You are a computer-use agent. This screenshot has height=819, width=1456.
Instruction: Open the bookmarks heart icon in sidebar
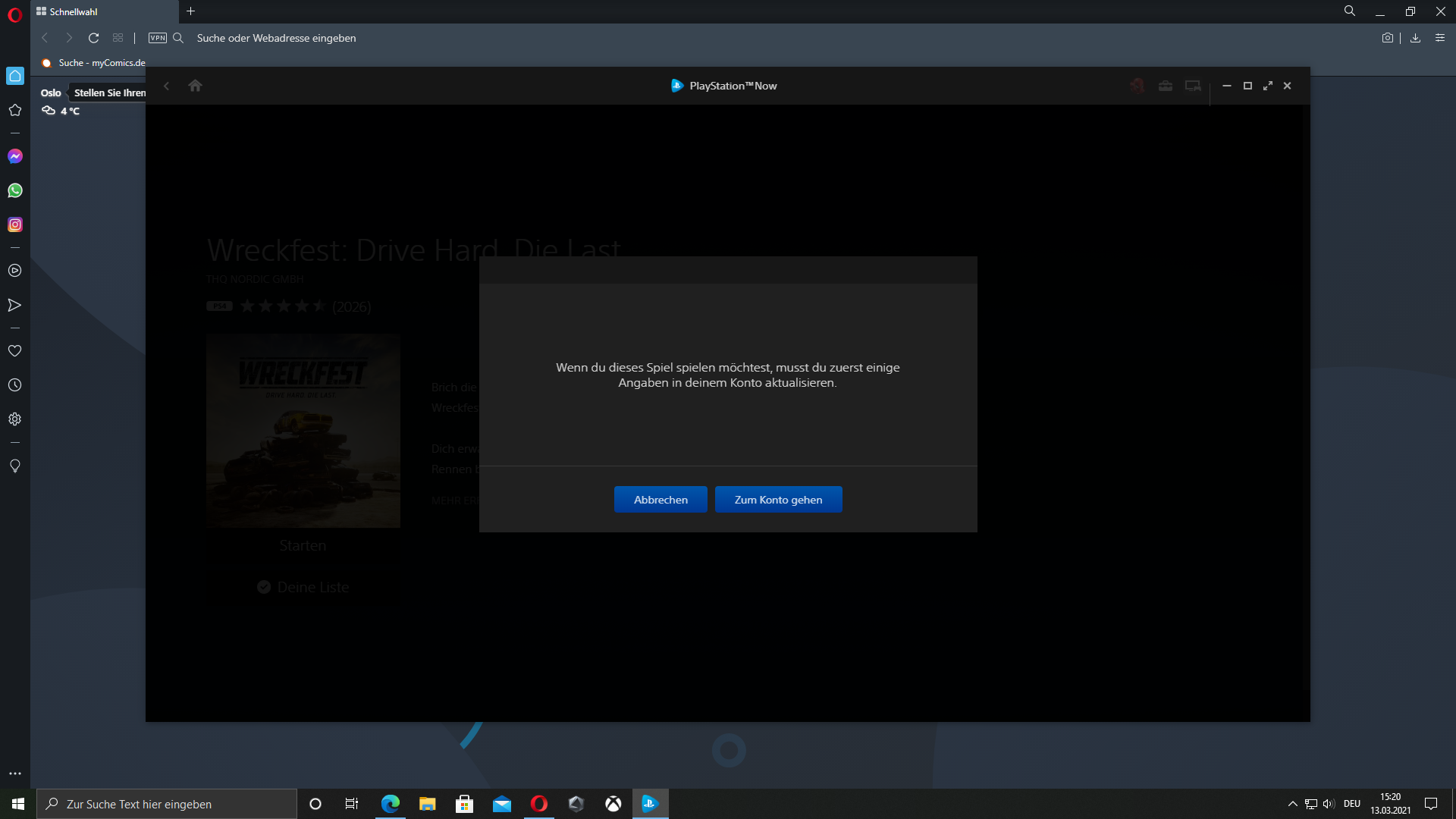[x=15, y=351]
